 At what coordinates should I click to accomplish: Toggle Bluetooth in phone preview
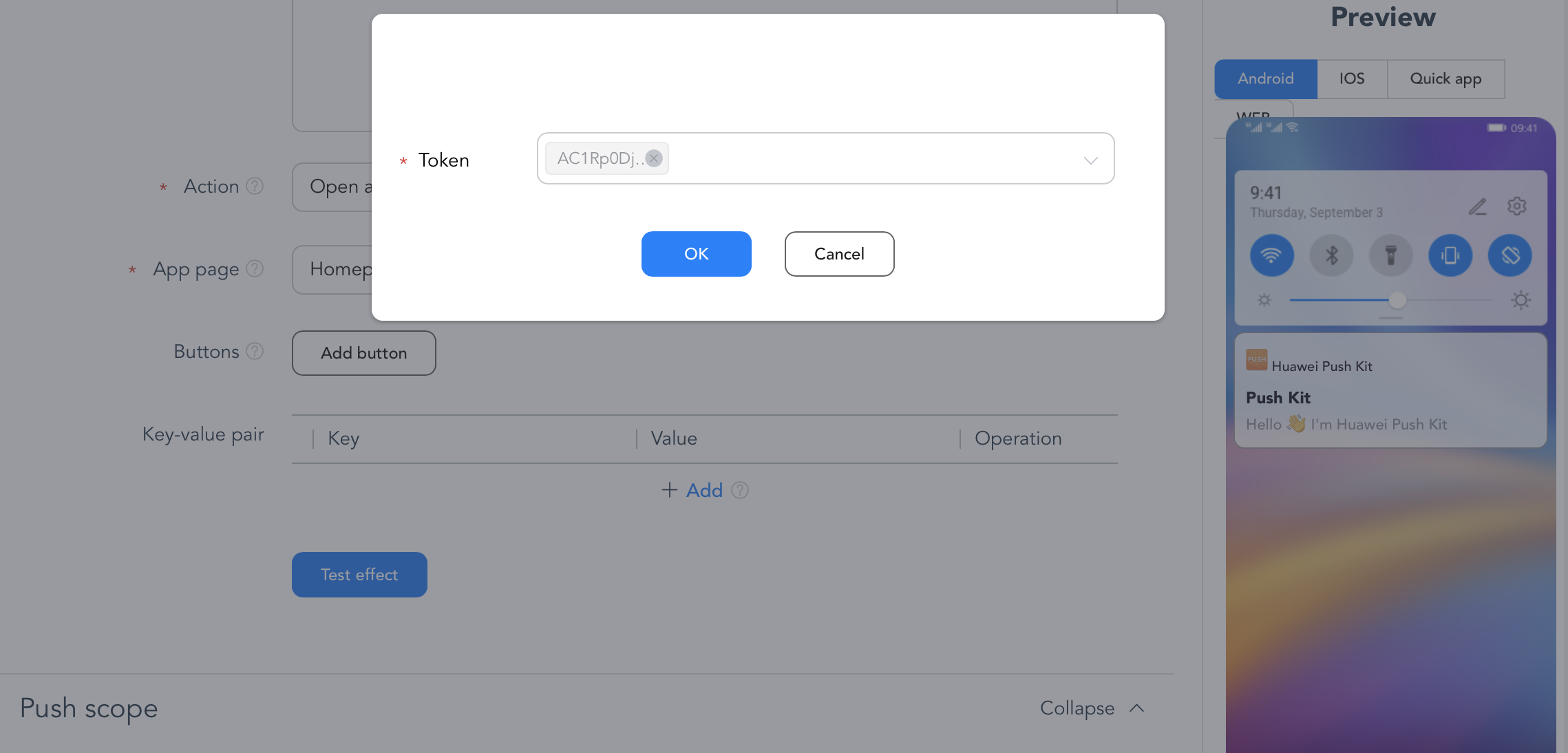tap(1331, 255)
